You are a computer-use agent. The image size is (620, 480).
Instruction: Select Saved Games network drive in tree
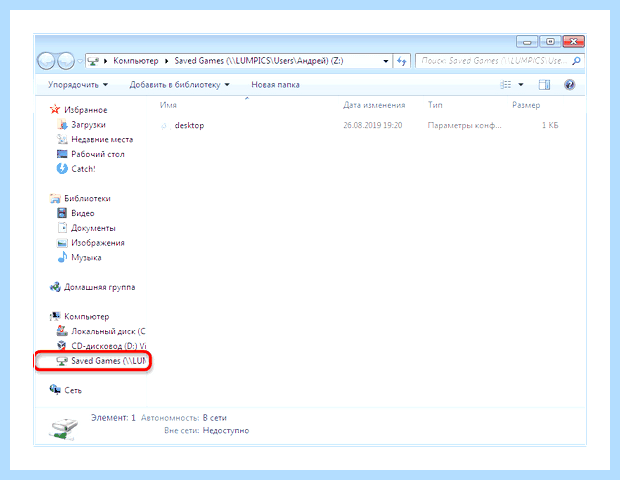tap(108, 361)
